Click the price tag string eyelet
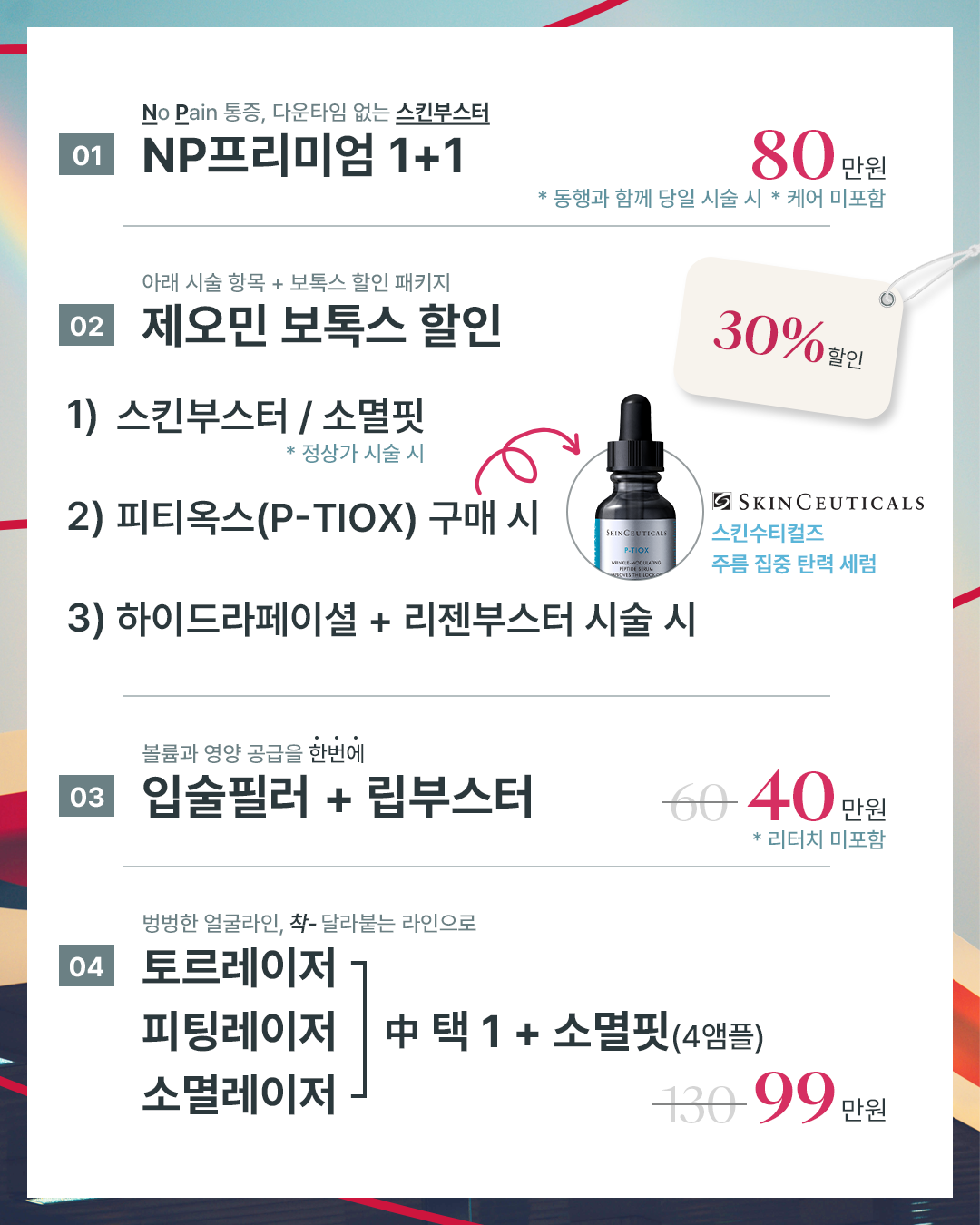Screen dimensions: 980x1225 887,299
